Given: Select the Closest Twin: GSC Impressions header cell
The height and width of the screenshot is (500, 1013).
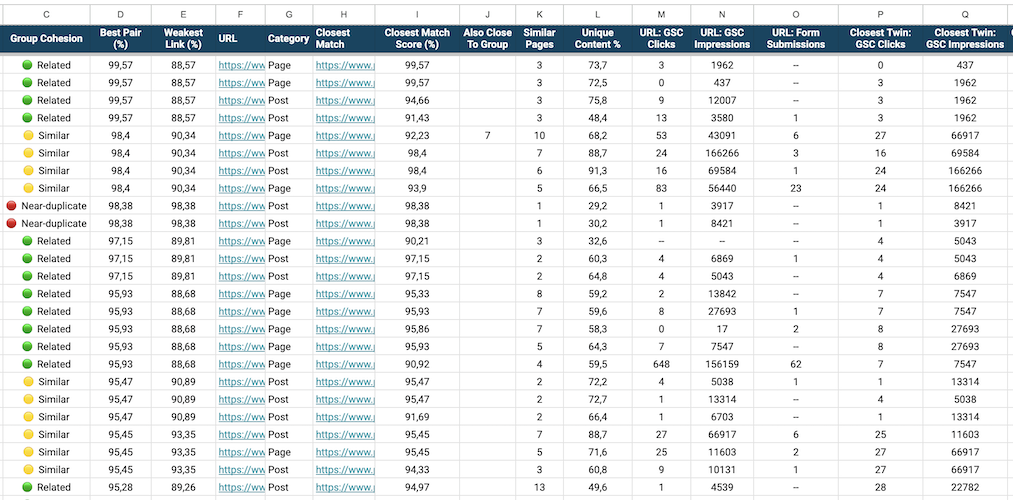Looking at the screenshot, I should click(x=965, y=39).
